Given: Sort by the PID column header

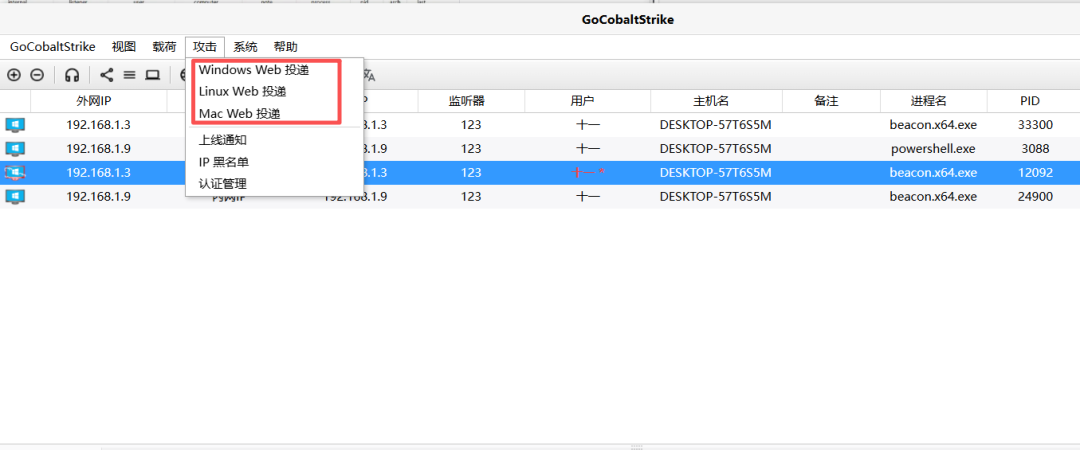Looking at the screenshot, I should pyautogui.click(x=1030, y=101).
